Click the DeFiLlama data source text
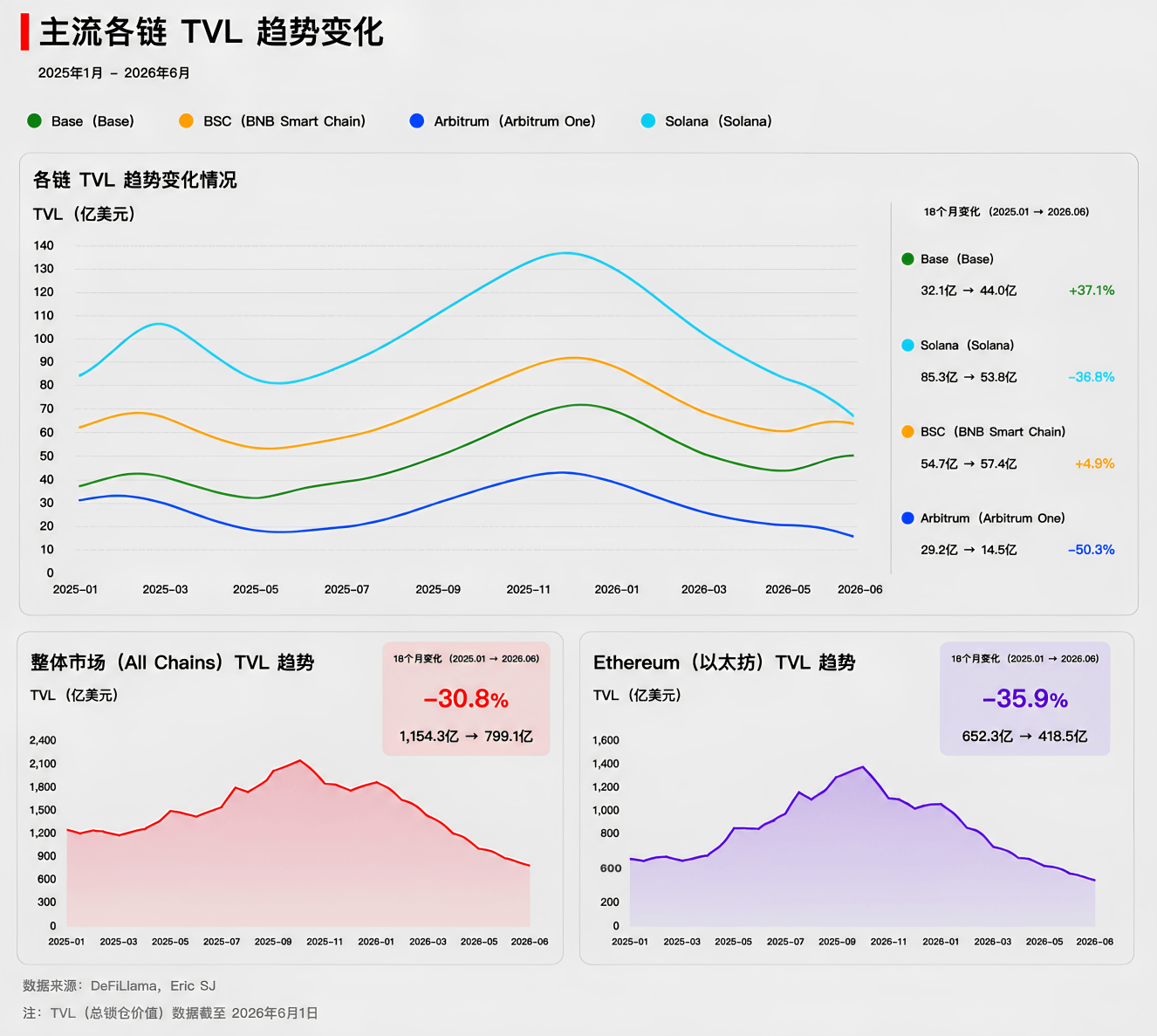1157x1036 pixels. (x=124, y=986)
